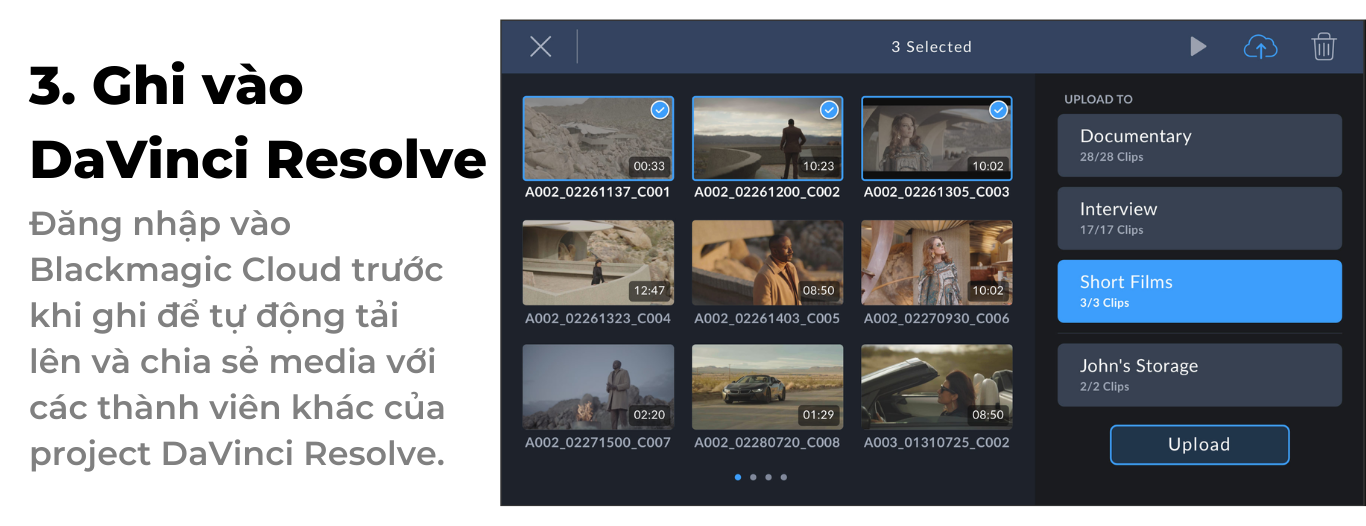Click the A002_02261403_C005 file name

click(767, 318)
